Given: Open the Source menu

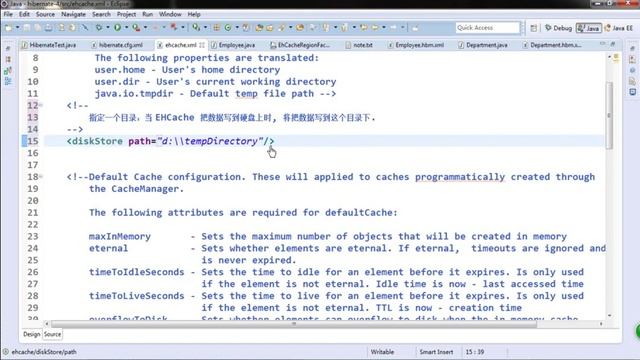Looking at the screenshot, I should point(45,14).
